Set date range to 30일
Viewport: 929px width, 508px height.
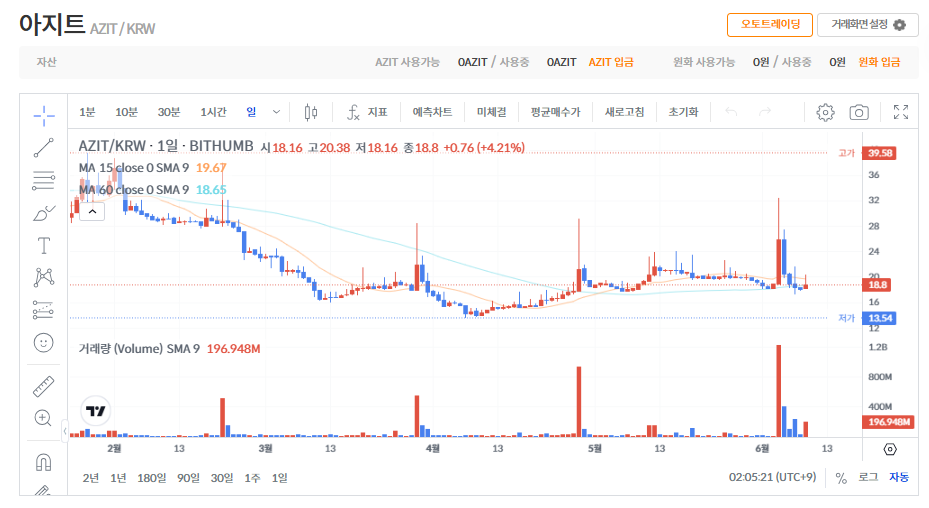click(x=222, y=478)
